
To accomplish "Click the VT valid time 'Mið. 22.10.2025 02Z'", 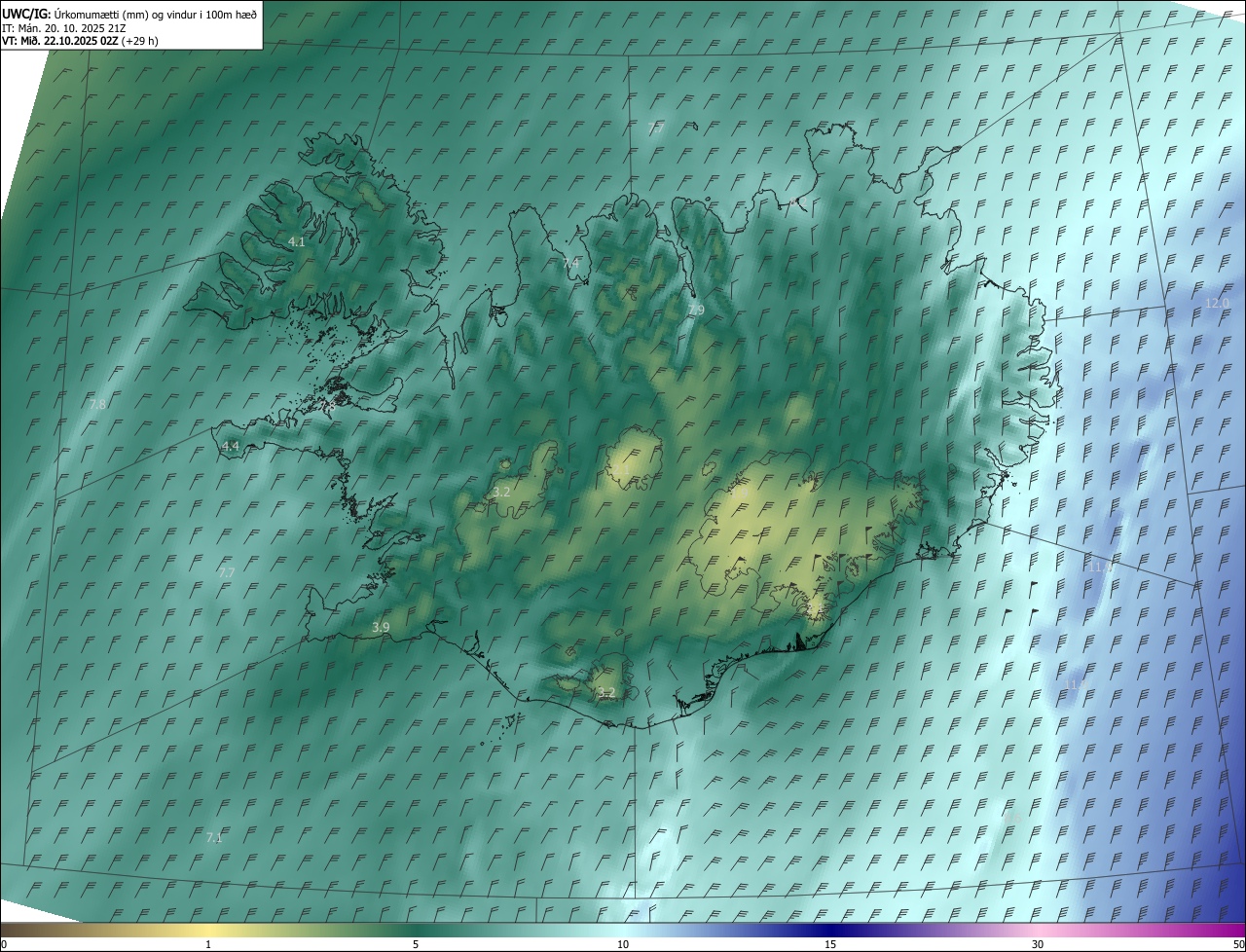I will [x=80, y=41].
